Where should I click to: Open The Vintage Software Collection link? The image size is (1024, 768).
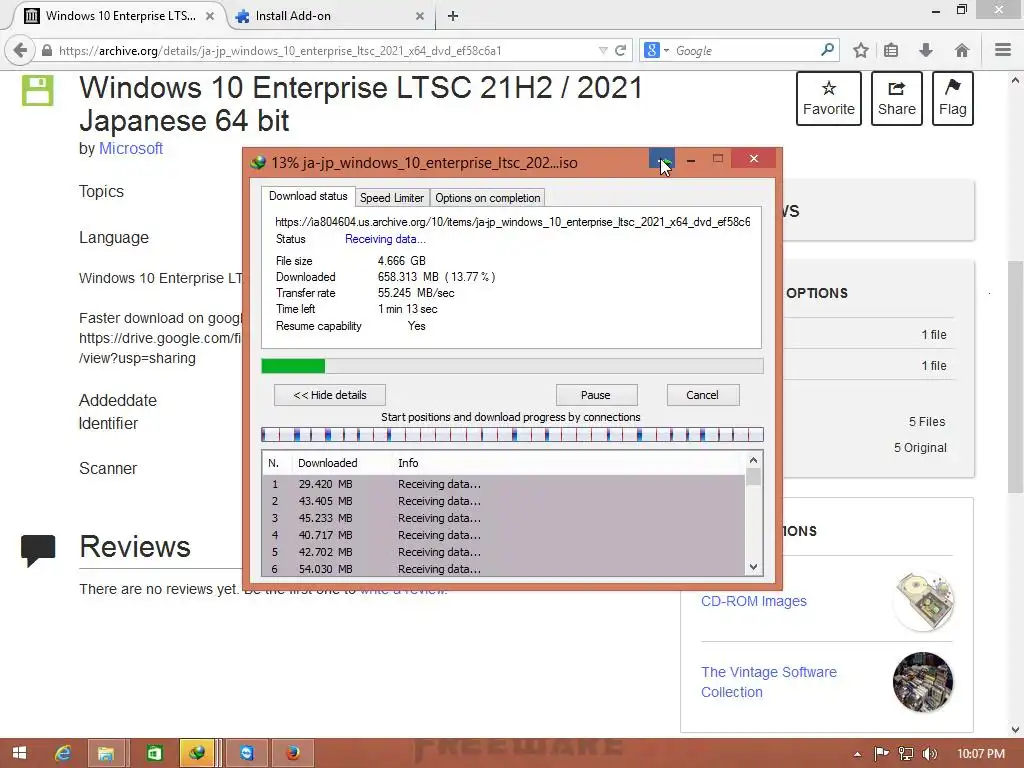tap(769, 682)
